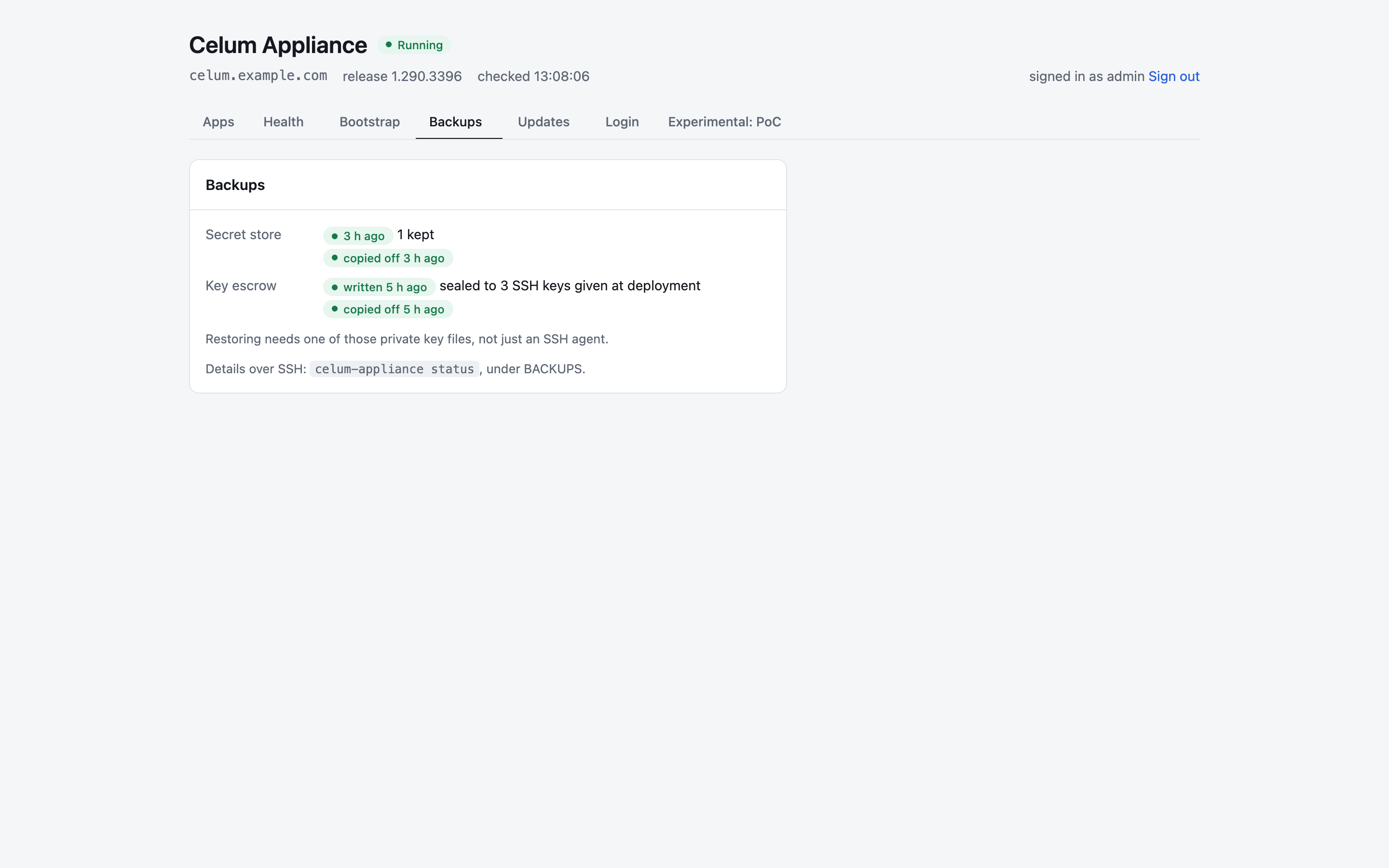Image resolution: width=1389 pixels, height=868 pixels.
Task: Click the Celum Appliance title
Action: coord(278,45)
